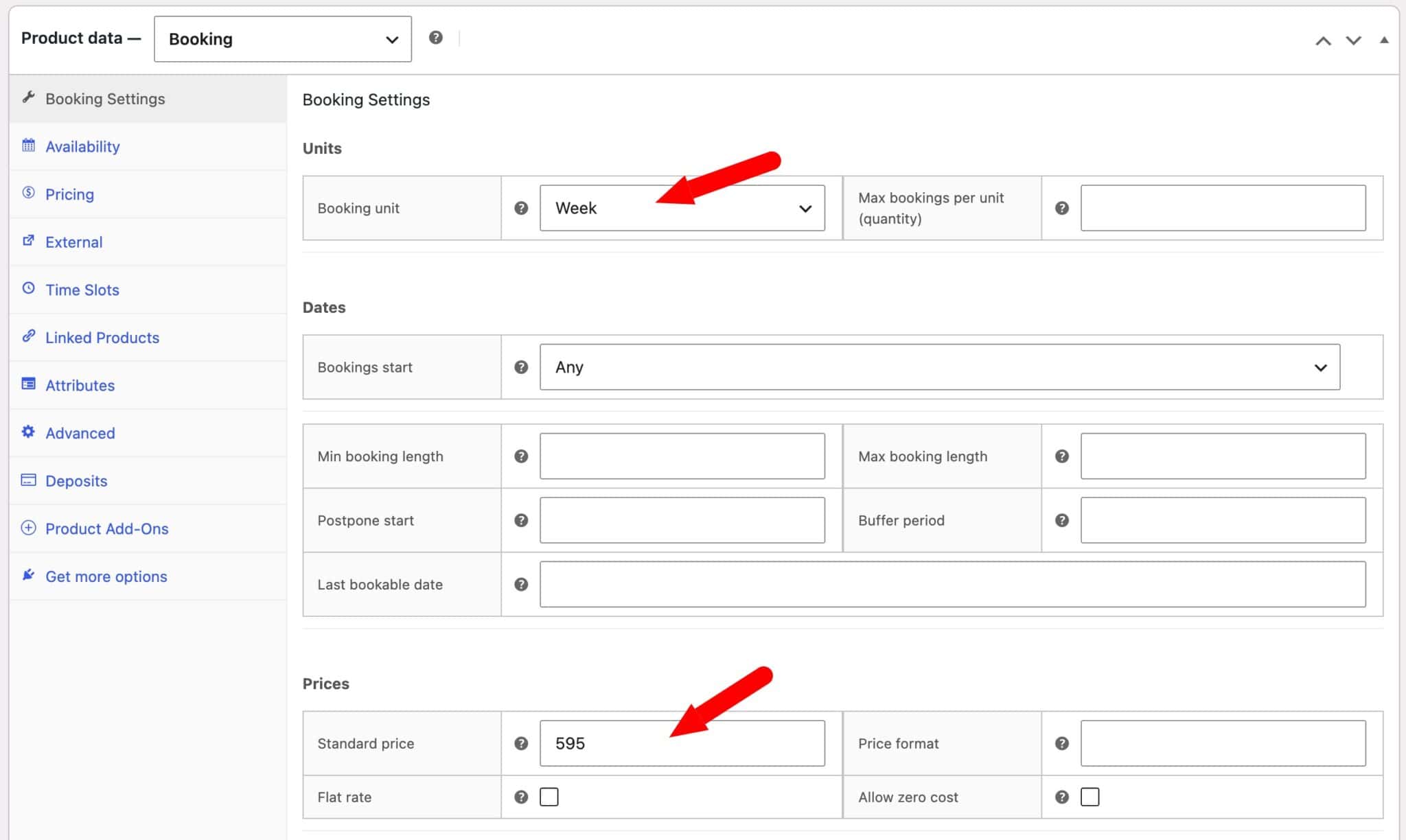Click the Booking unit help icon
This screenshot has width=1406, height=840.
point(521,208)
